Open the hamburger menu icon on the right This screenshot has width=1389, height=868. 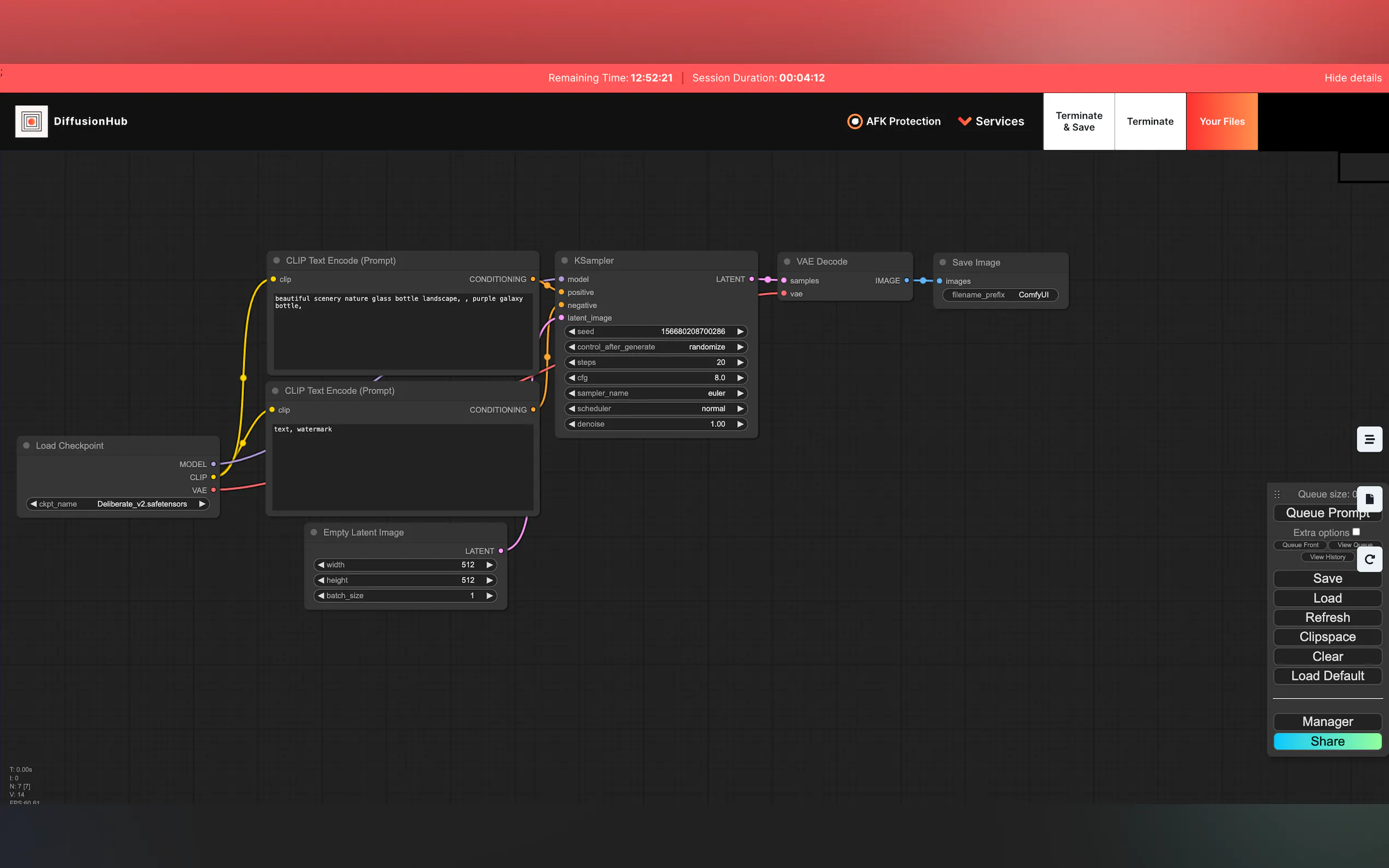click(x=1369, y=440)
